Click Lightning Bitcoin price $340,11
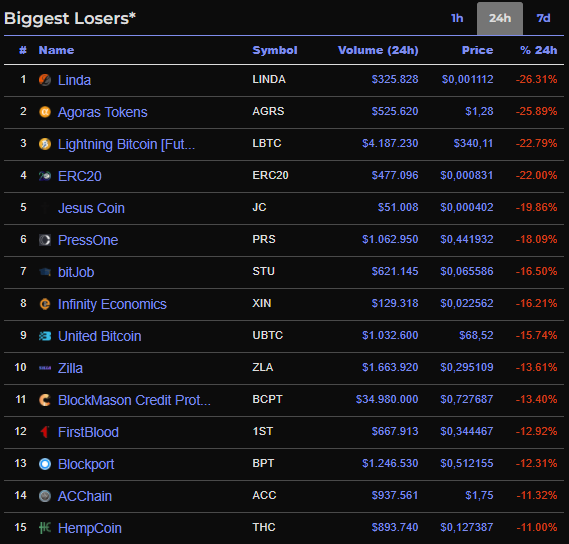 474,143
